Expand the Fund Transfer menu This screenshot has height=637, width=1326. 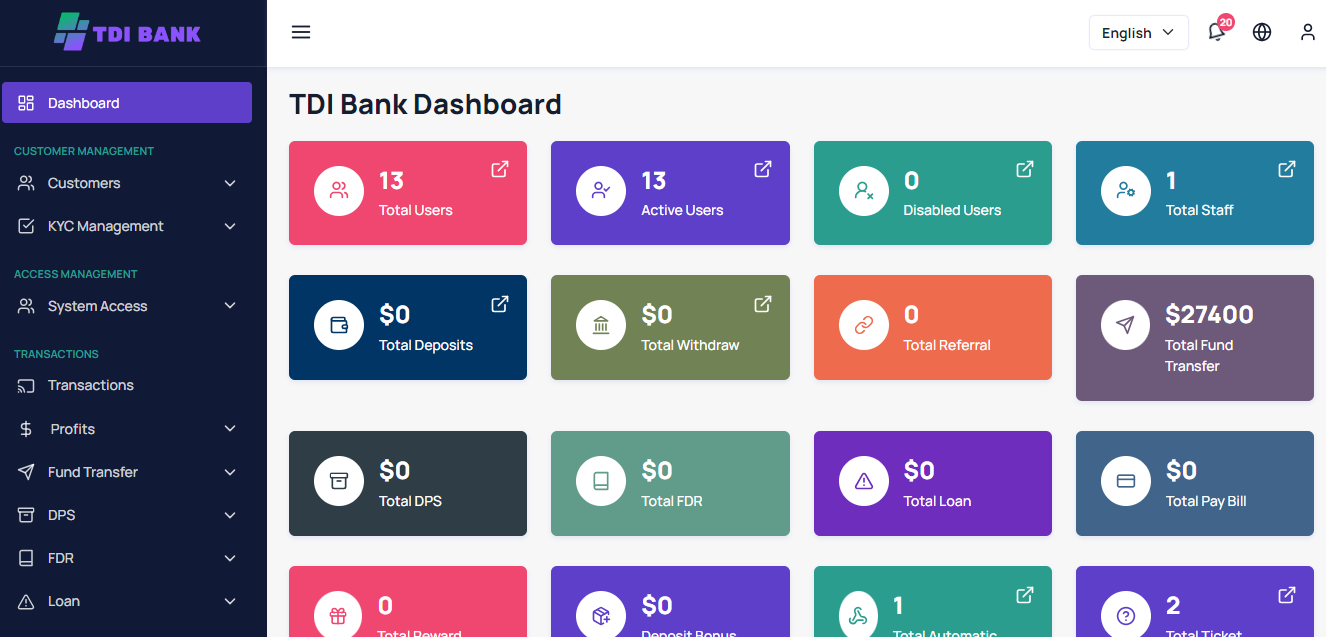point(127,472)
